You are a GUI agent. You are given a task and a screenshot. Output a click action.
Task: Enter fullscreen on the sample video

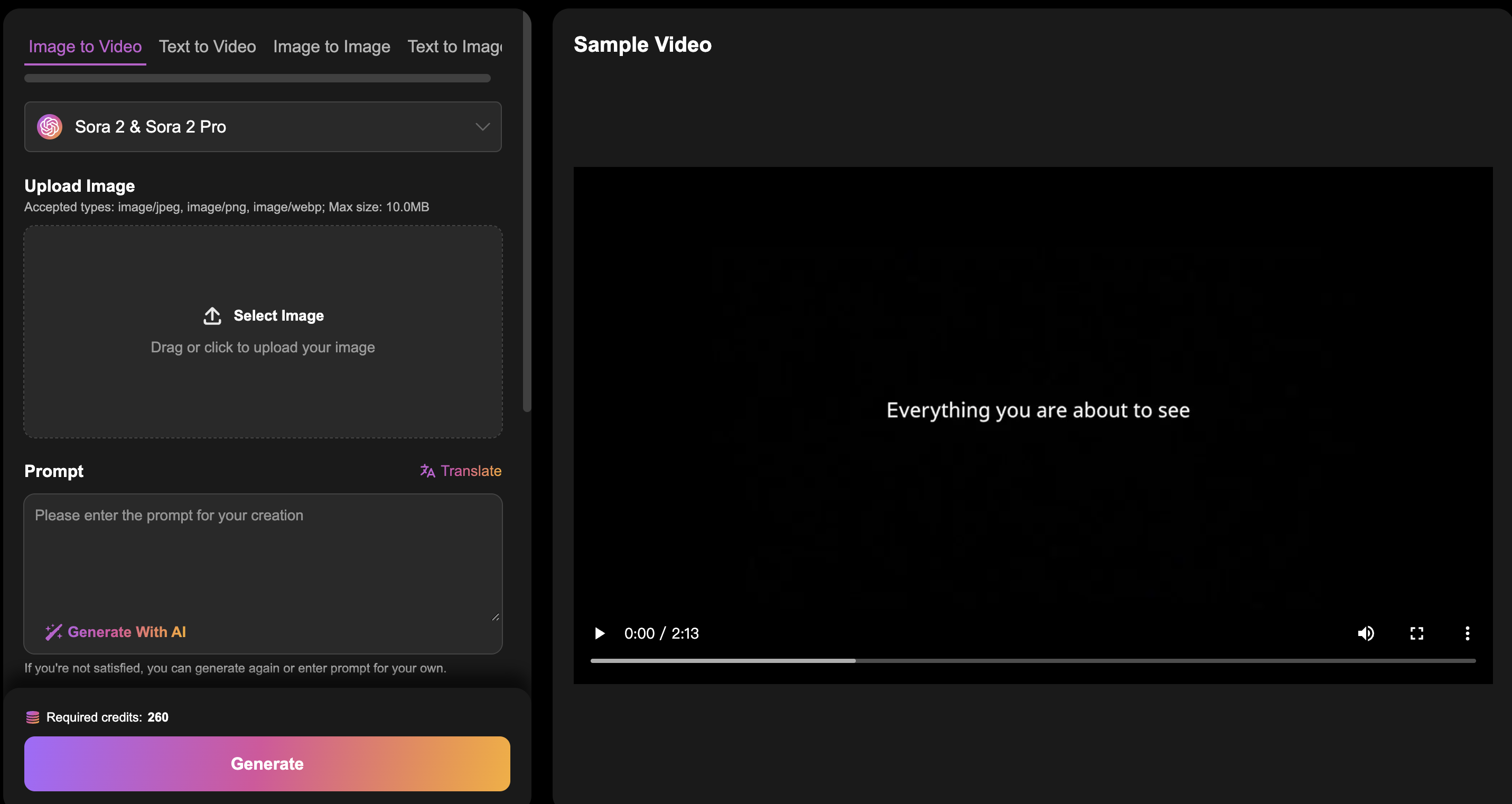click(1416, 633)
